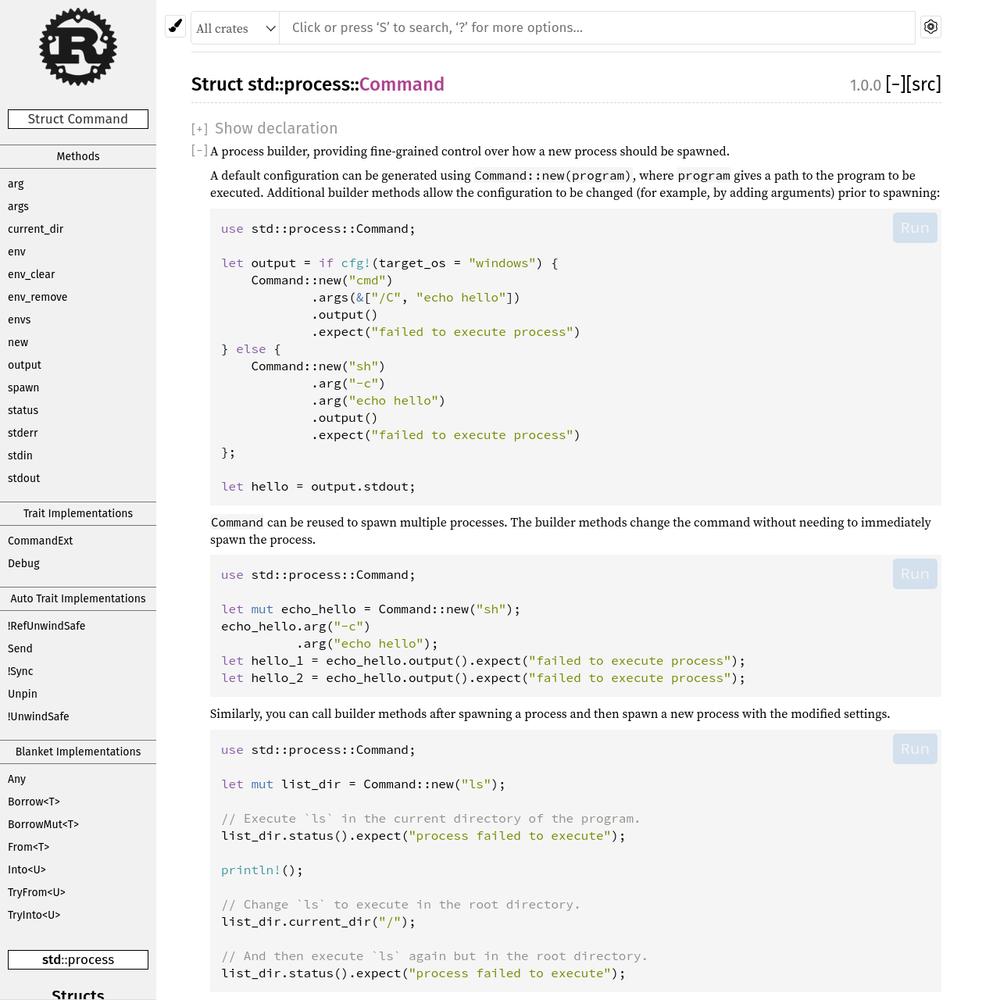Screen dimensions: 1000x1000
Task: Open Any blanket implementation
Action: tap(17, 779)
